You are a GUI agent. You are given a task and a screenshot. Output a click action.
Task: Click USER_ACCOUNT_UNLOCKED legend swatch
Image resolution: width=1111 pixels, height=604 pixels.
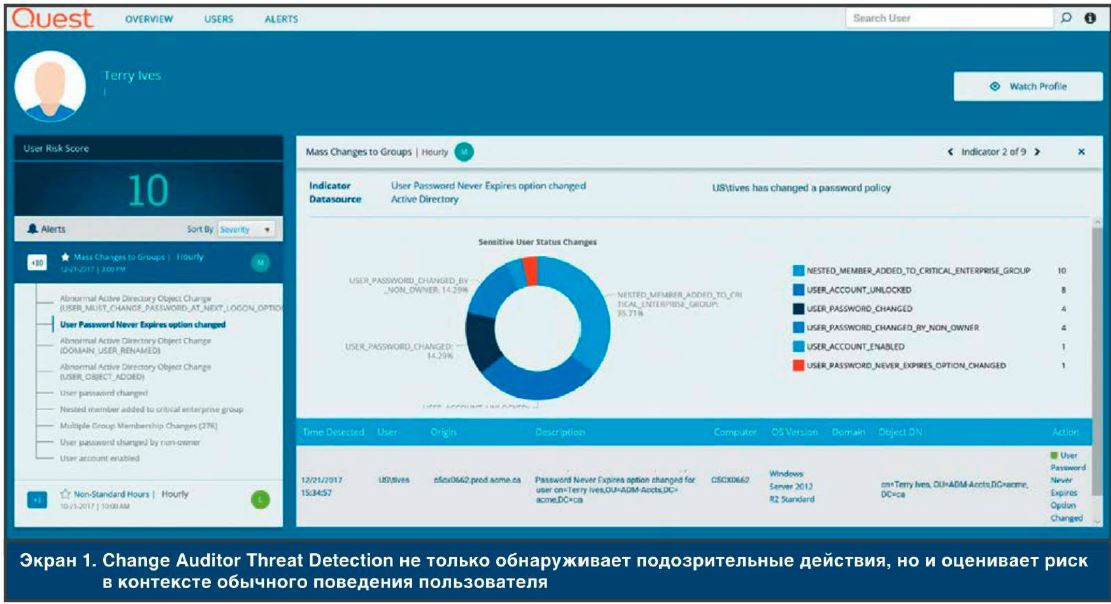tap(799, 290)
